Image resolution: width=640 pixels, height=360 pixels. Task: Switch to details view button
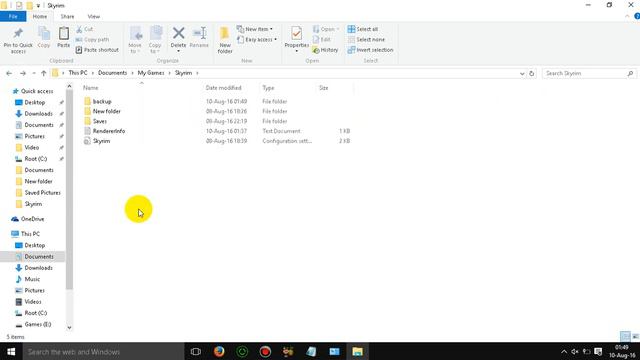coord(625,337)
